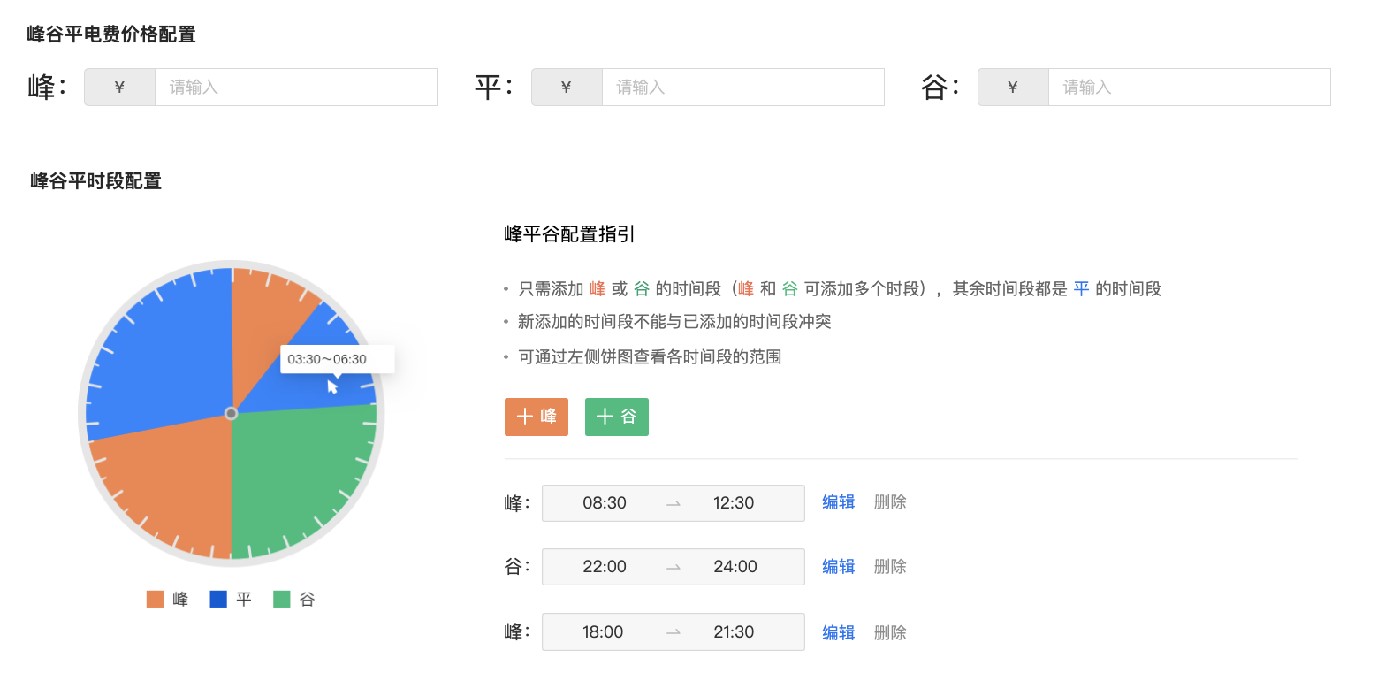This screenshot has height=681, width=1393.
Task: Click the ¥ prefix of peak price
Action: click(120, 87)
